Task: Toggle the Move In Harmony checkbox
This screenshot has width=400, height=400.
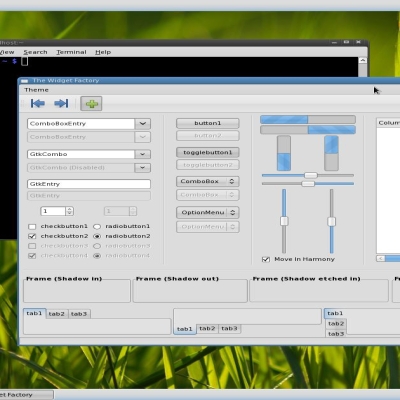Action: [x=266, y=259]
